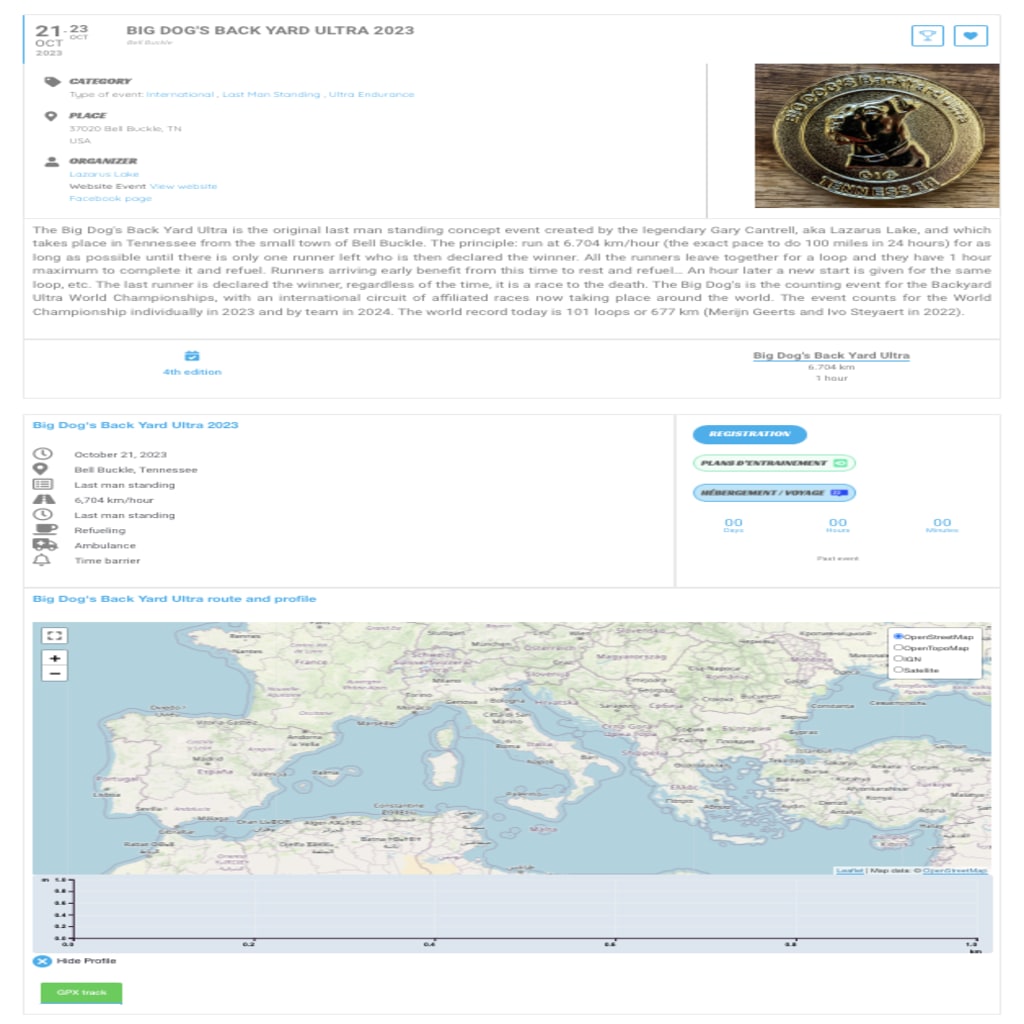Open the Leaflet attribution link

pyautogui.click(x=849, y=871)
